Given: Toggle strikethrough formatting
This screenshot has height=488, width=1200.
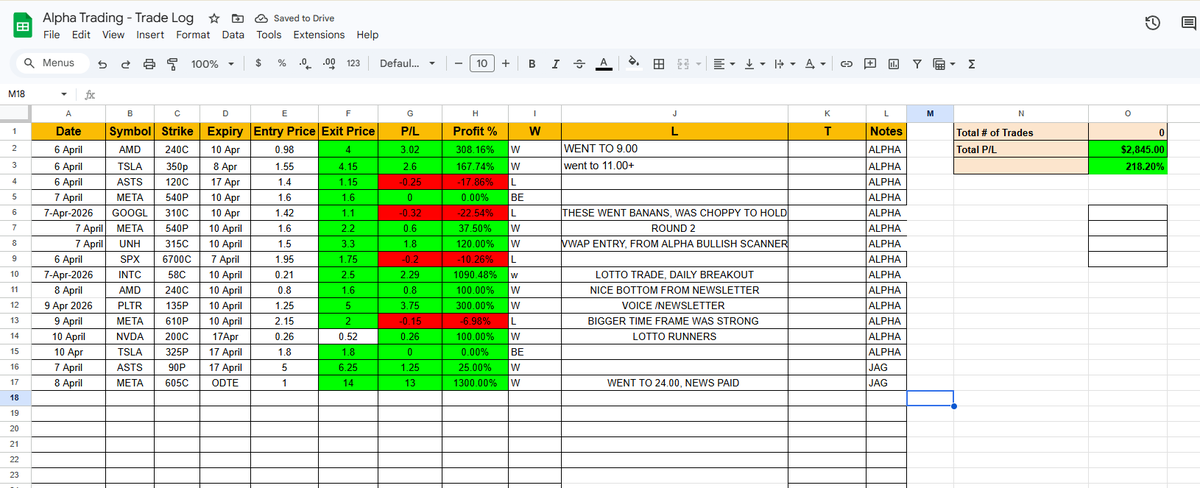Looking at the screenshot, I should click(579, 63).
